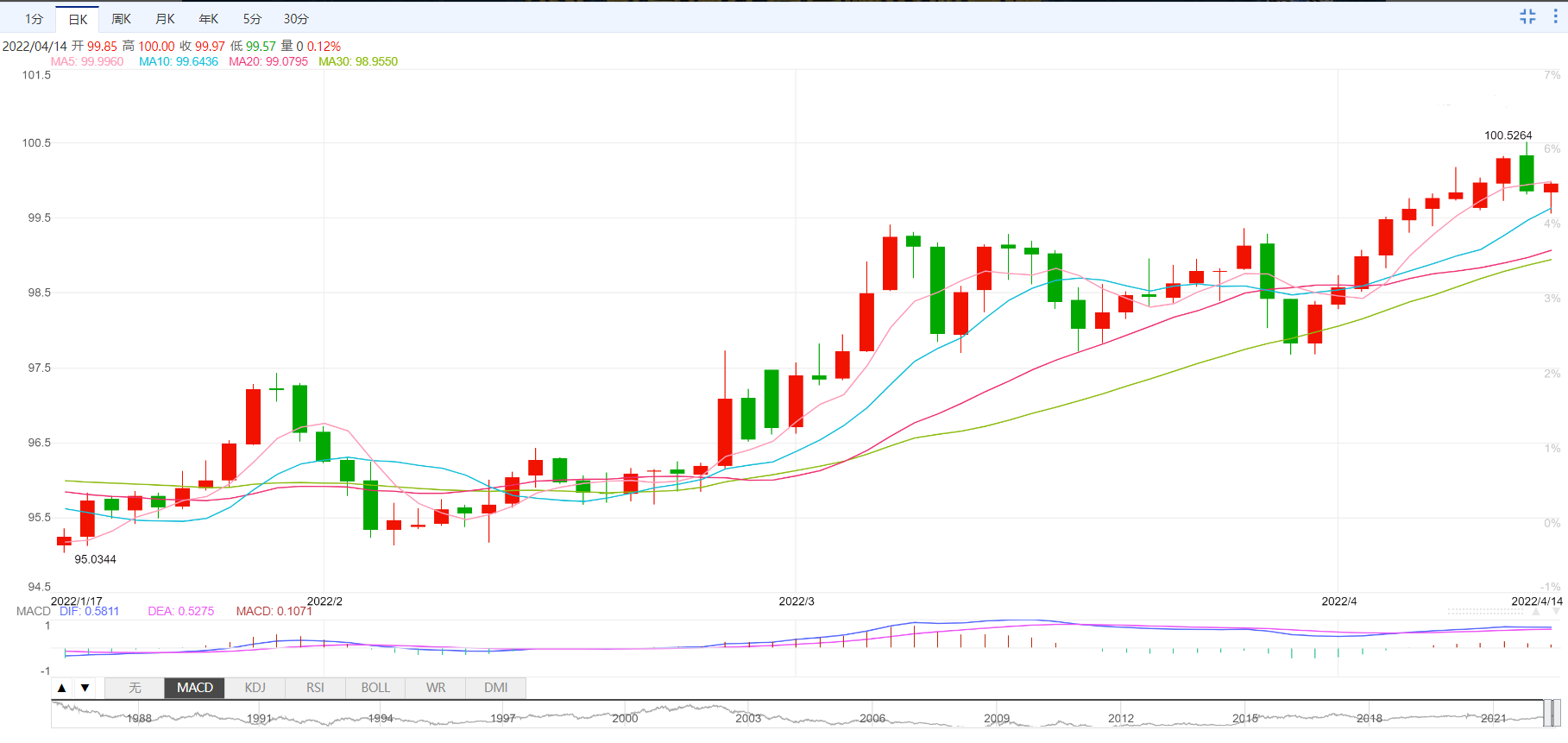This screenshot has width=1568, height=743.
Task: Click the 95.0344 low price label
Action: pyautogui.click(x=95, y=559)
